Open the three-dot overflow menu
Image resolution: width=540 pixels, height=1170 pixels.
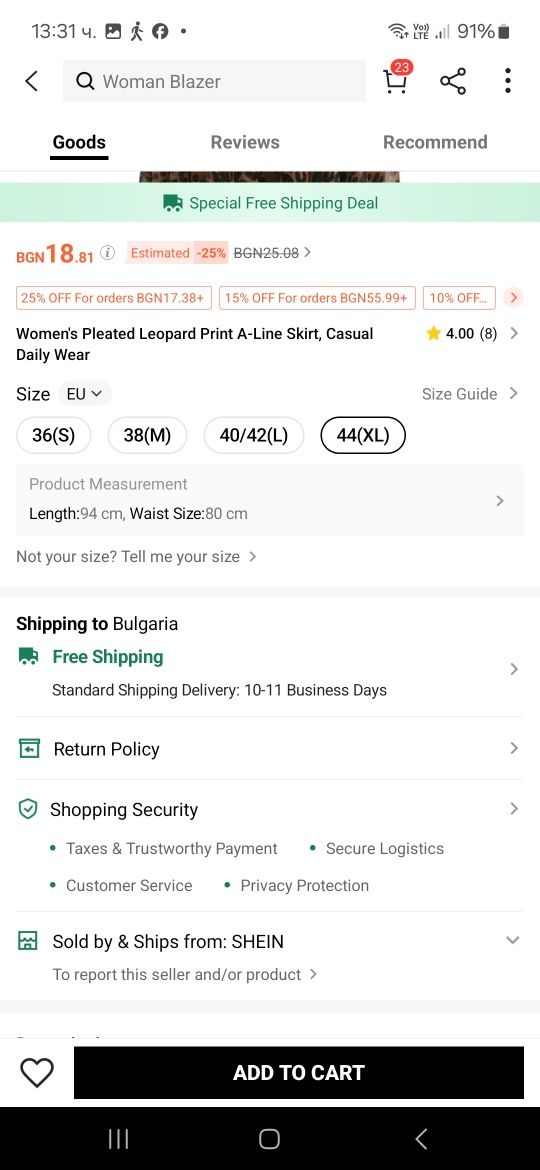(x=507, y=81)
